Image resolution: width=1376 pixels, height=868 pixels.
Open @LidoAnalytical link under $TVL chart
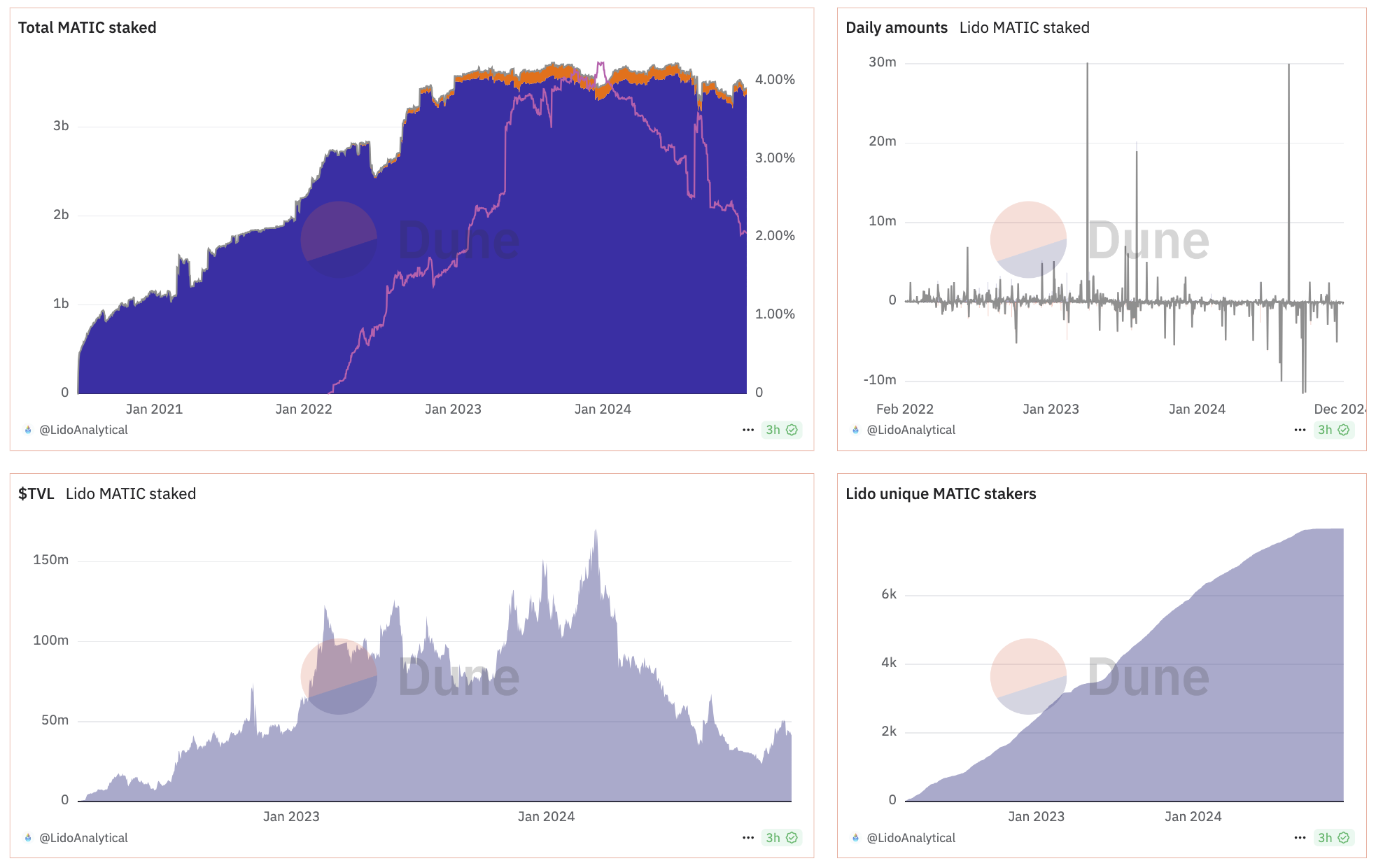click(83, 837)
